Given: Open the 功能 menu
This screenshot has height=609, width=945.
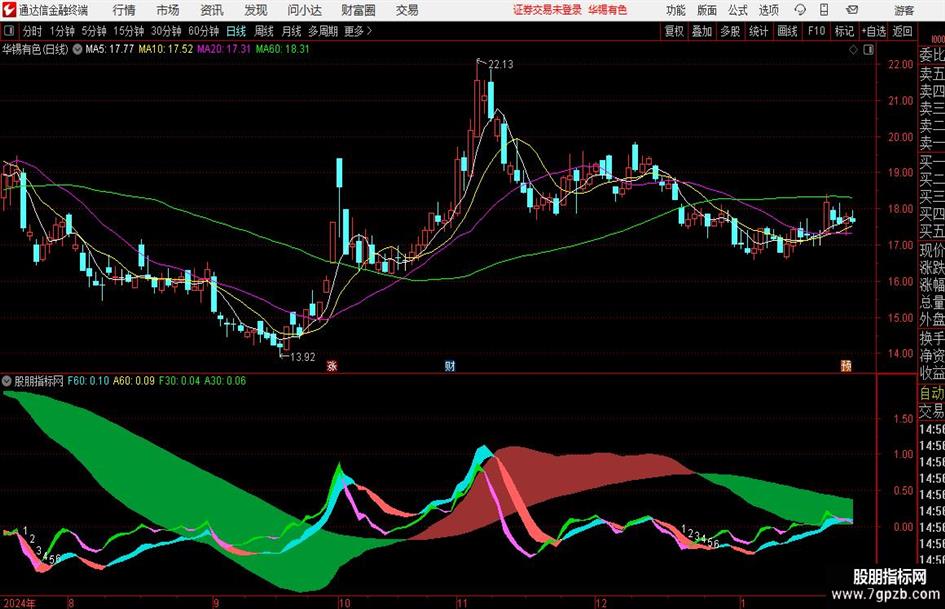Looking at the screenshot, I should tap(676, 10).
